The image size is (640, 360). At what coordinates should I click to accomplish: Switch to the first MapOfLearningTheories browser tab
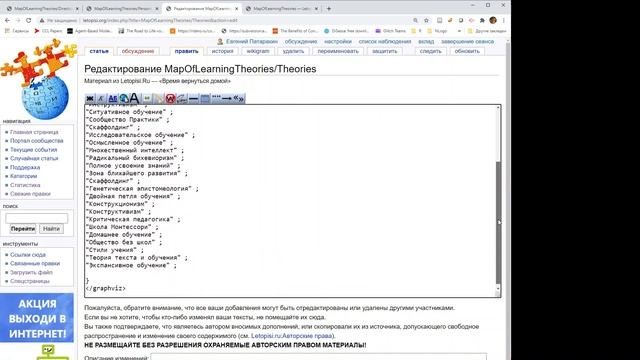42,8
